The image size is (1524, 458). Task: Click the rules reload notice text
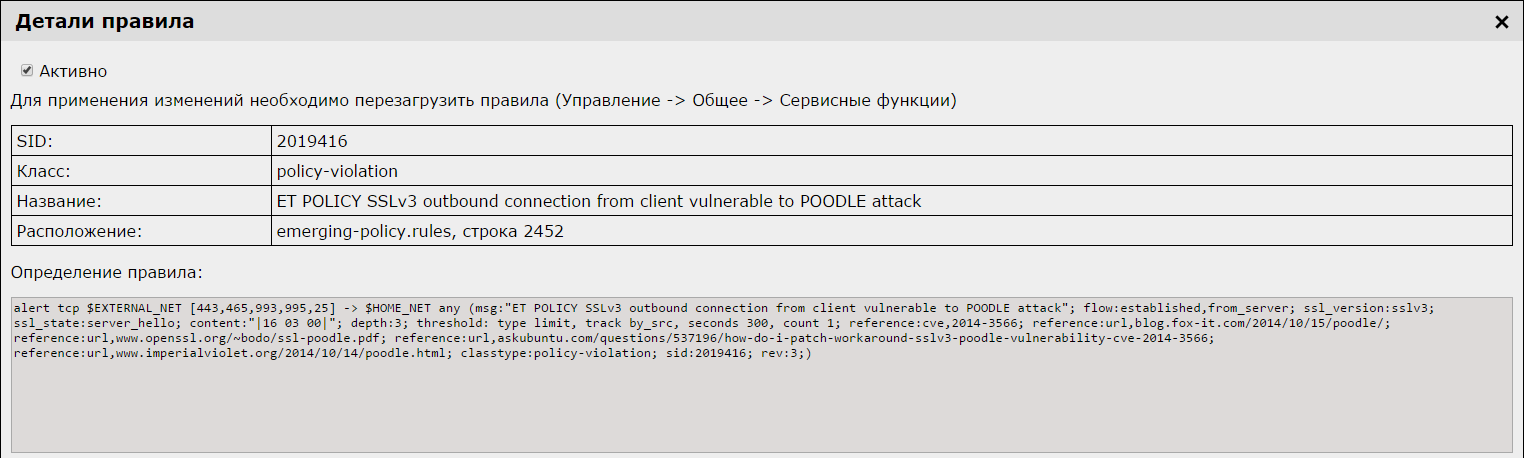[x=483, y=101]
